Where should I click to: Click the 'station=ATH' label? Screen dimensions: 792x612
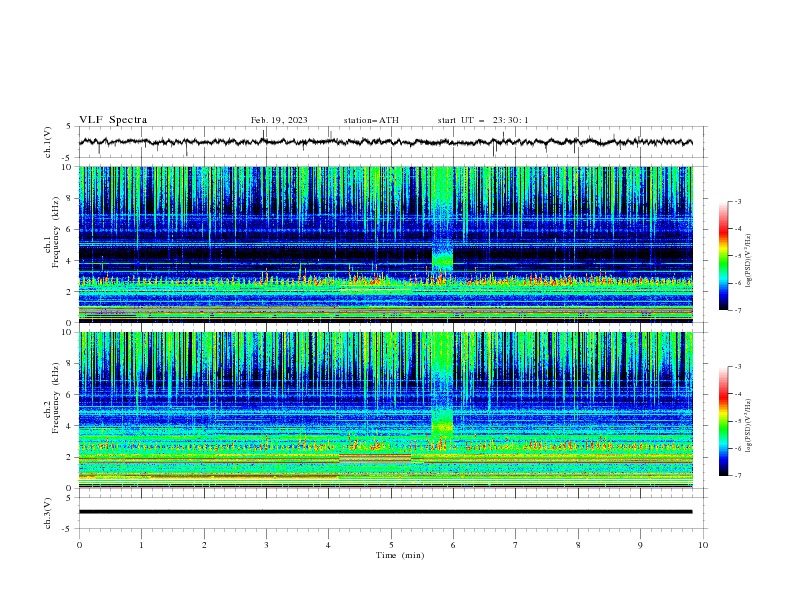371,120
